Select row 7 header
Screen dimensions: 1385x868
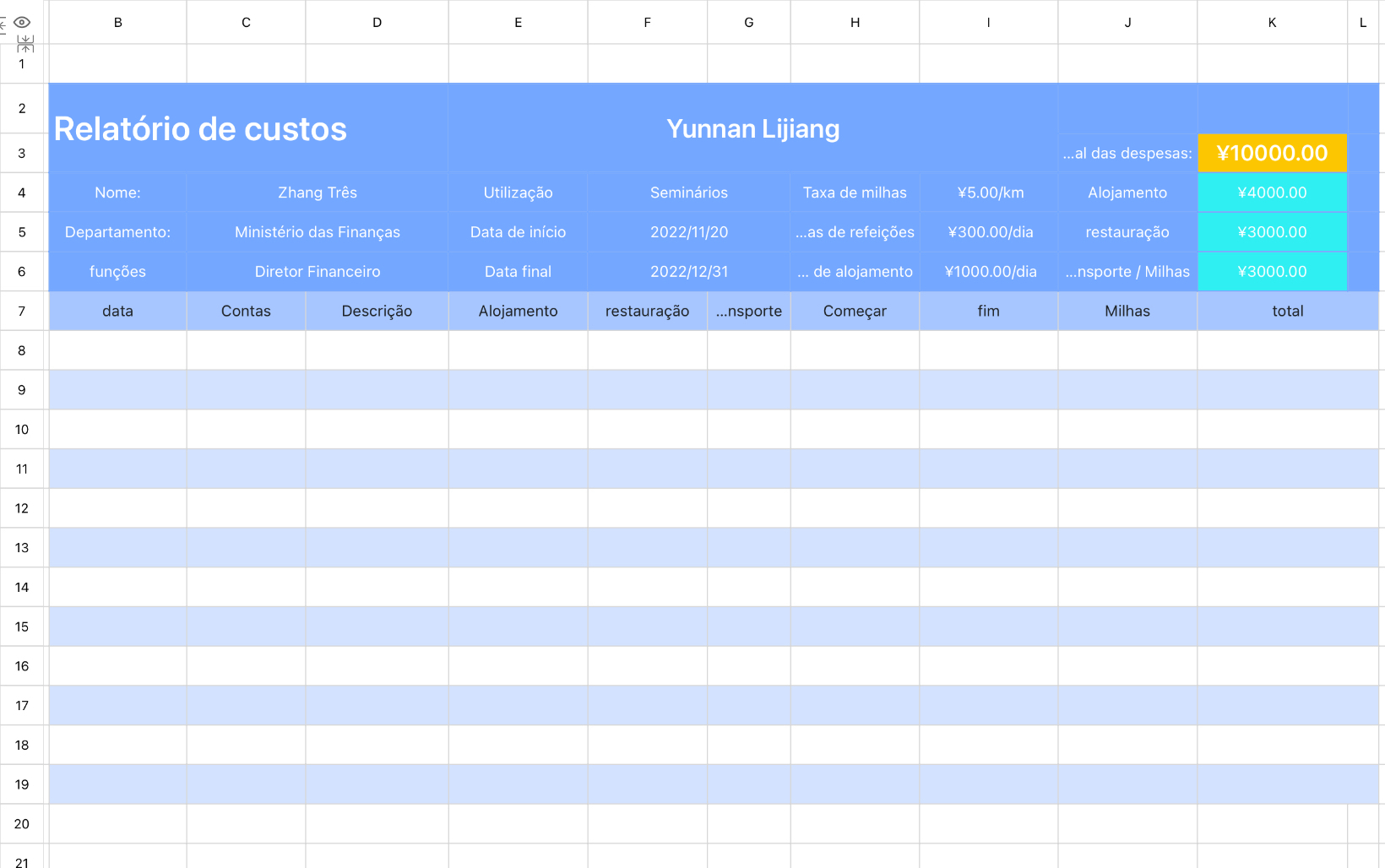click(x=22, y=311)
